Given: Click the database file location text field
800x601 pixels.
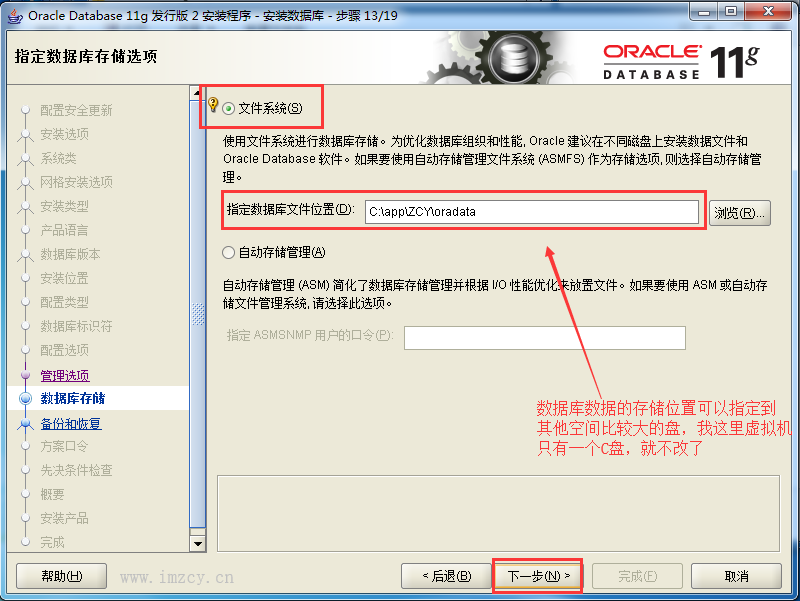Looking at the screenshot, I should pyautogui.click(x=532, y=212).
